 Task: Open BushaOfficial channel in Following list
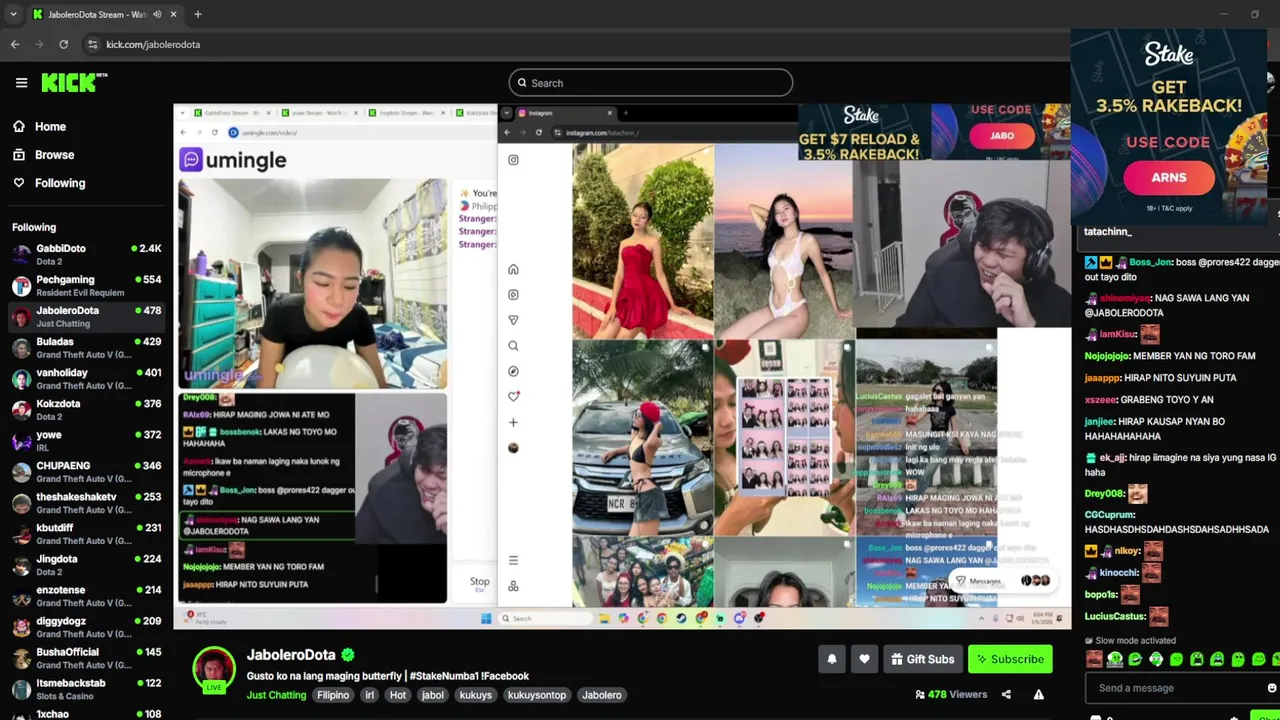pos(86,658)
